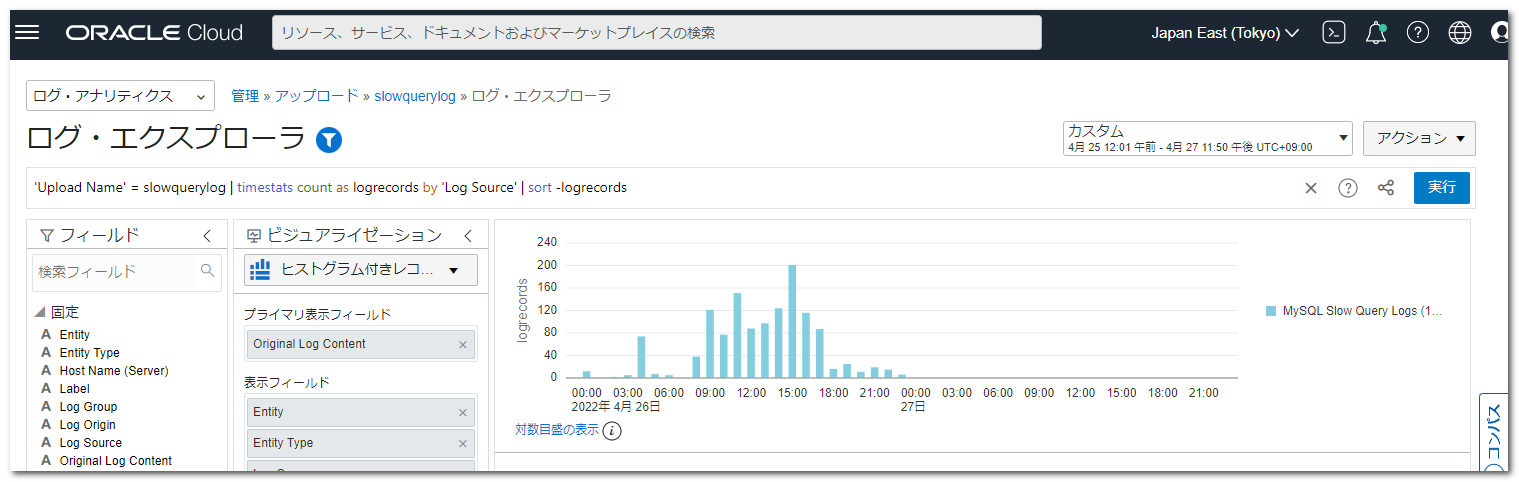Click the 実行 run button

1442,187
